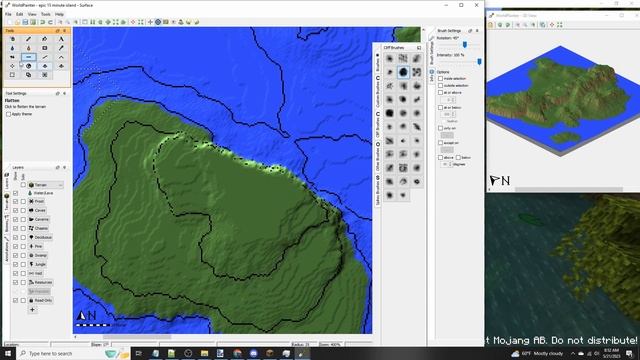
Task: Undock the Layers panel
Action: click(x=58, y=167)
